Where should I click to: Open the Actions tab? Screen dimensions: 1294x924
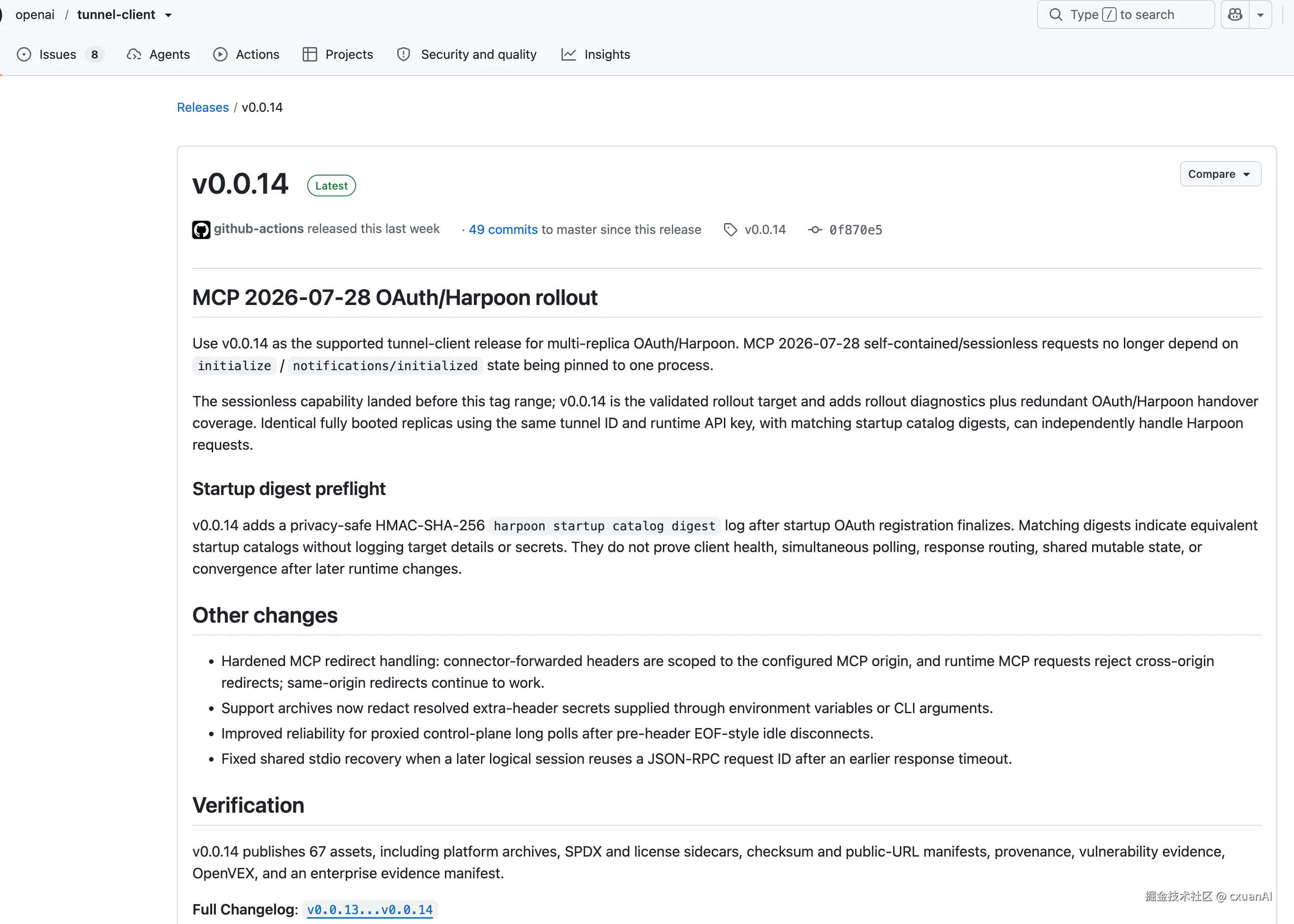coord(246,55)
